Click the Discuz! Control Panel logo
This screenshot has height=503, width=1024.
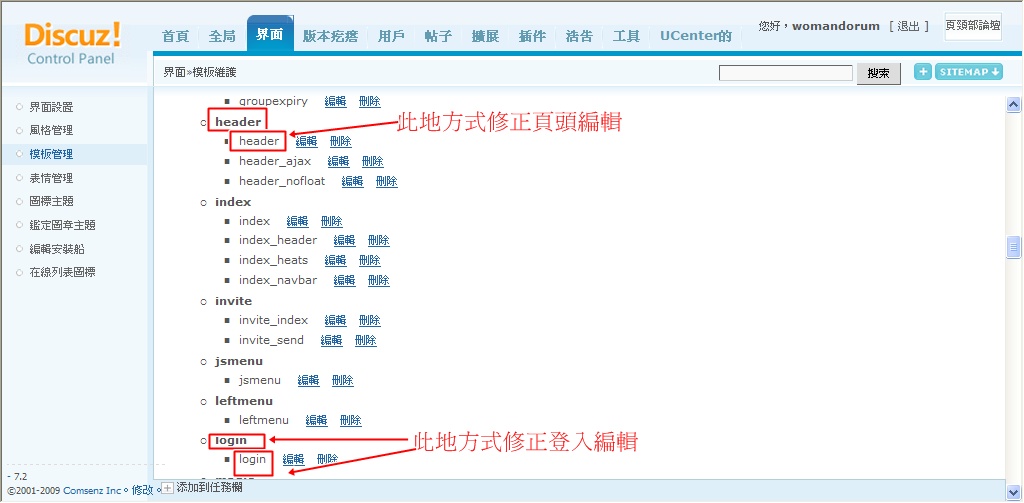[x=72, y=43]
